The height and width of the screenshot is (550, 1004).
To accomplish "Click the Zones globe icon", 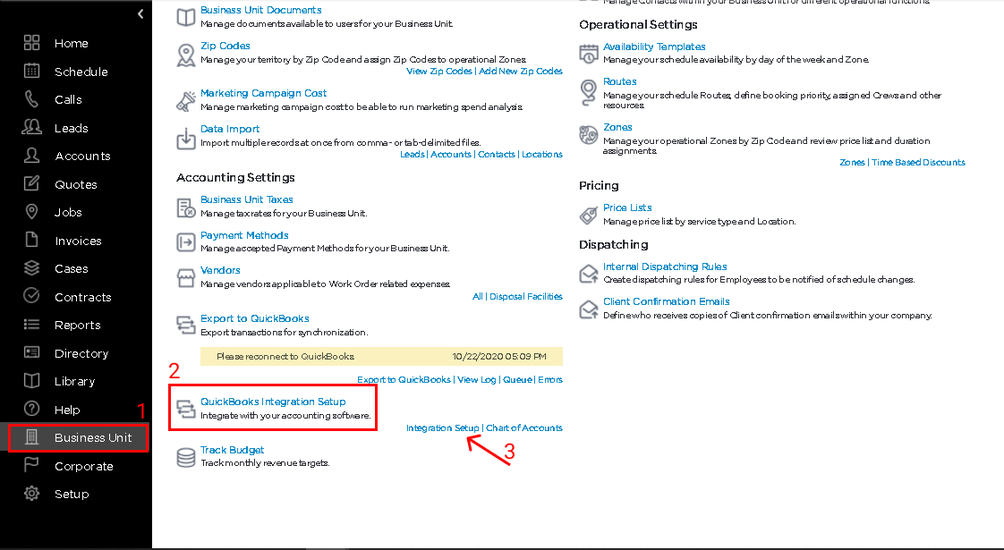I will [x=588, y=134].
